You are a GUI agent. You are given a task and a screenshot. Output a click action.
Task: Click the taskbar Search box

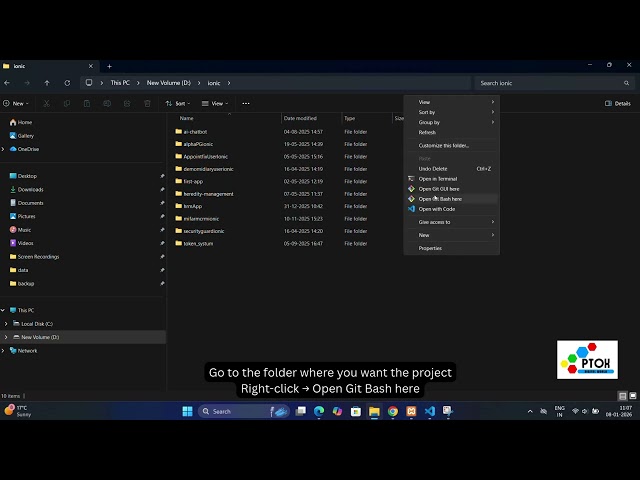[244, 411]
